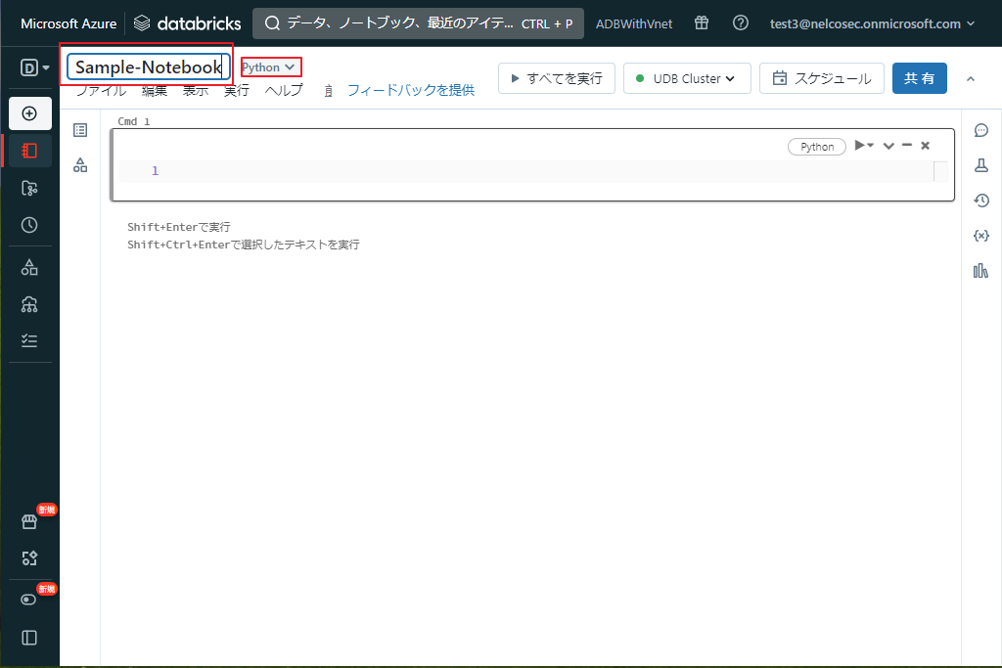Click the すべてを実行 button
Screen dimensions: 1002x668
click(556, 78)
